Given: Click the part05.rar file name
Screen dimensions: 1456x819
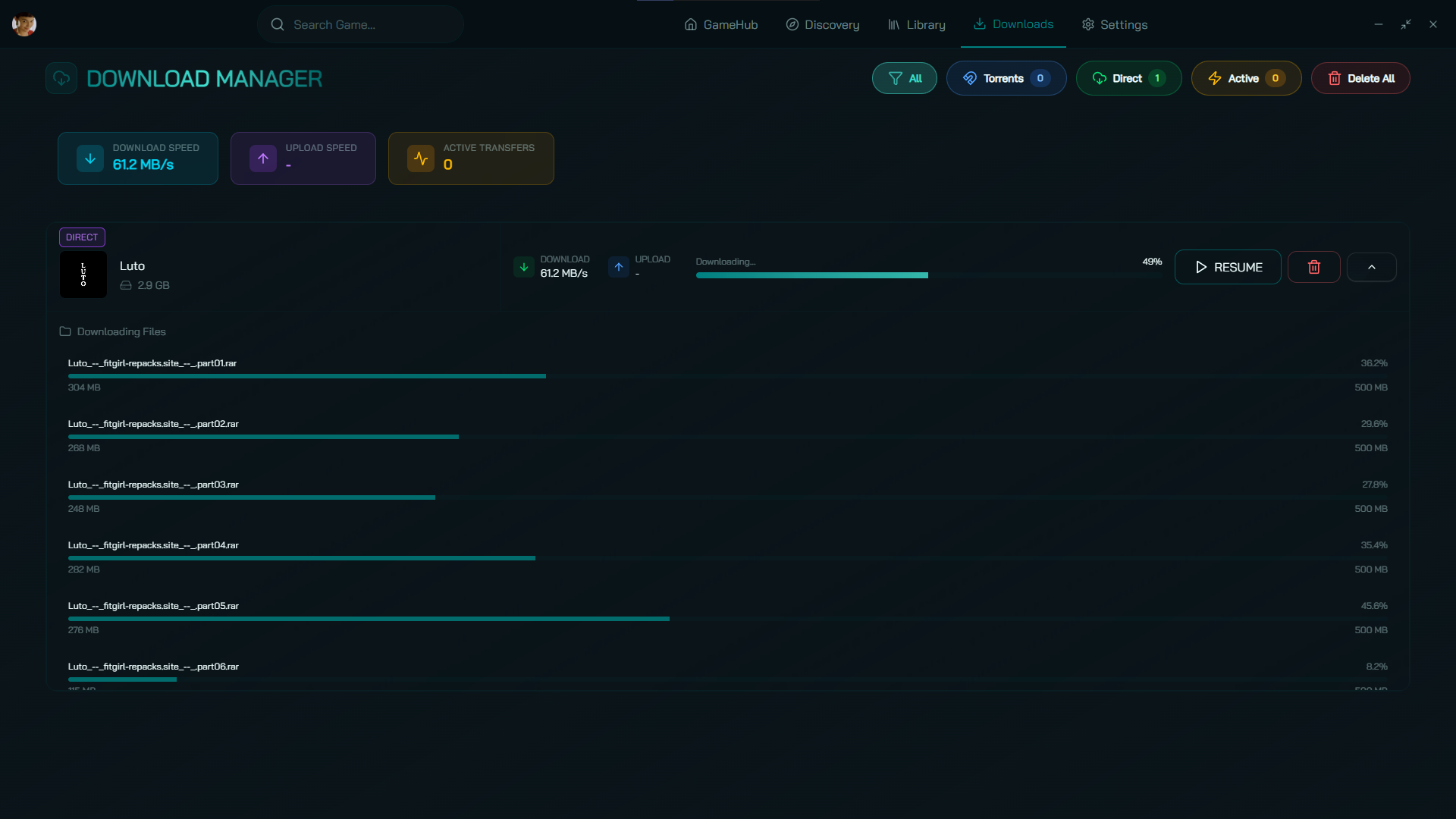Looking at the screenshot, I should 153,606.
